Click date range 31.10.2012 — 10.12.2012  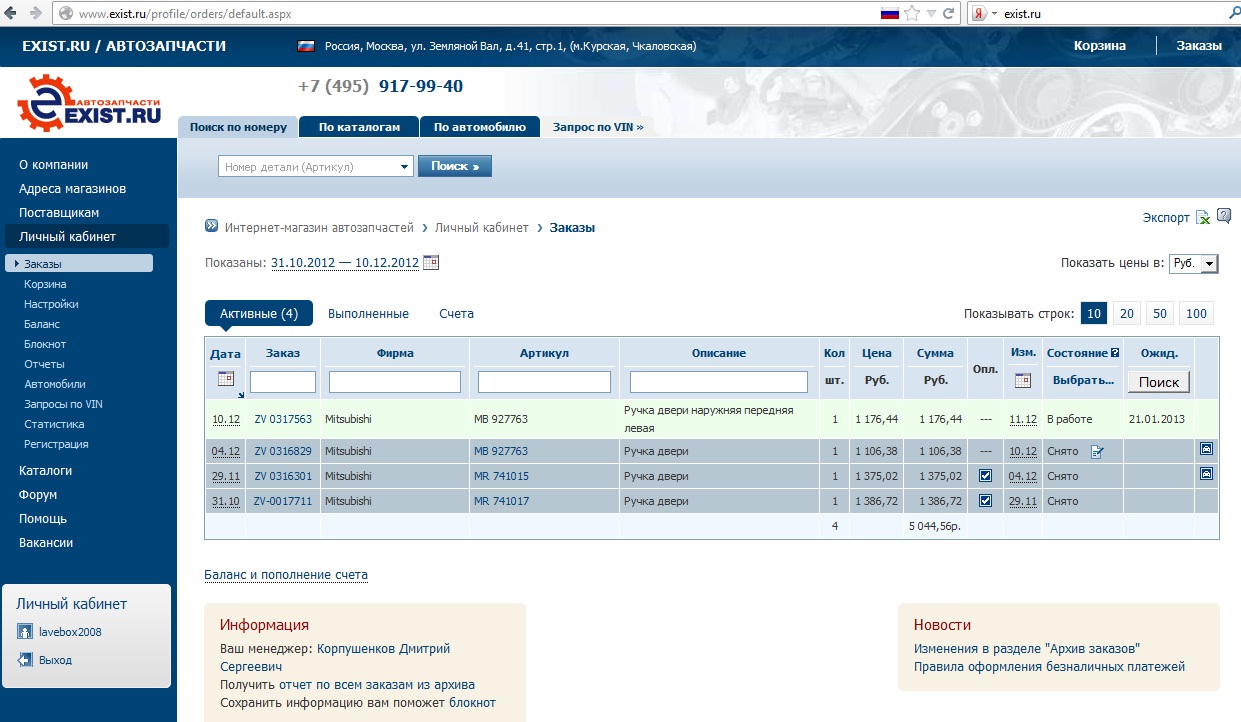pos(345,263)
